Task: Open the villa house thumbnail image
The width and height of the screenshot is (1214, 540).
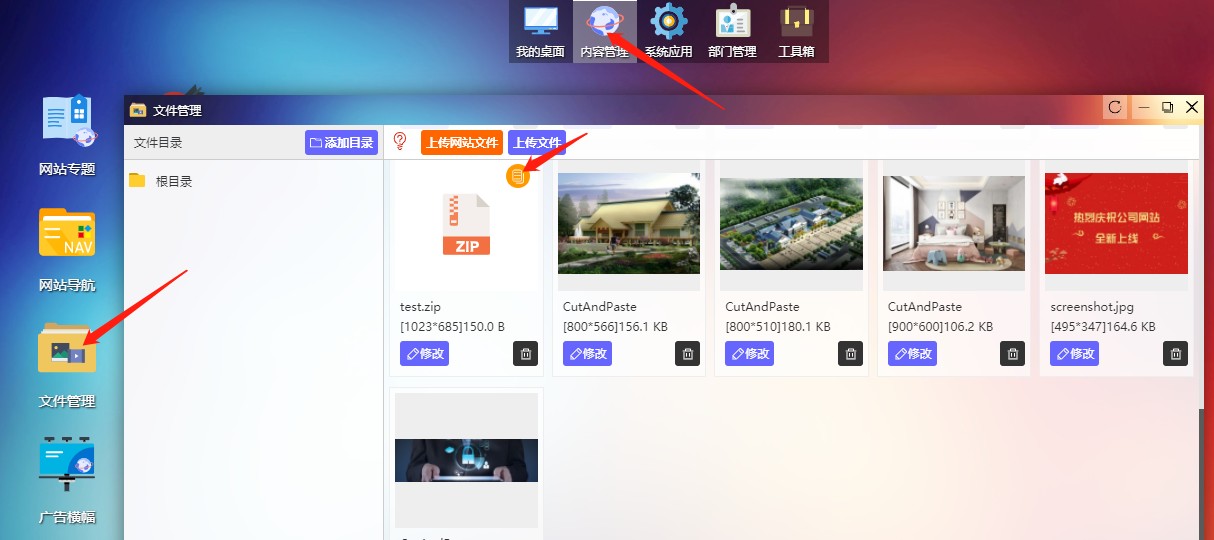Action: [x=629, y=221]
